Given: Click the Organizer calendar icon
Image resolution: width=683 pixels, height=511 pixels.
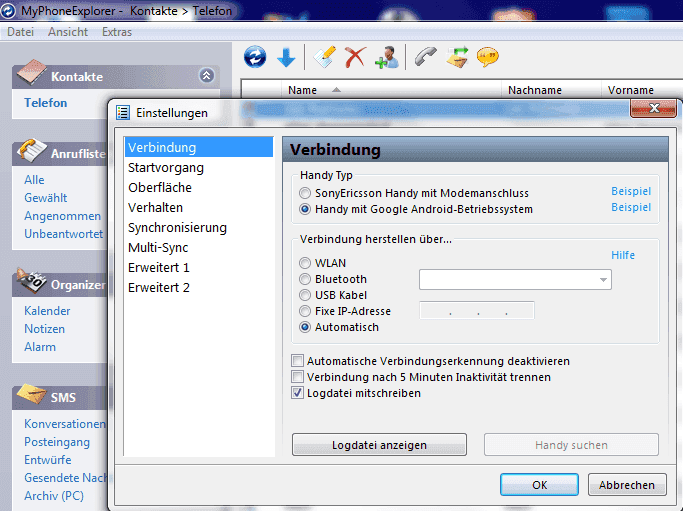Looking at the screenshot, I should [31, 281].
